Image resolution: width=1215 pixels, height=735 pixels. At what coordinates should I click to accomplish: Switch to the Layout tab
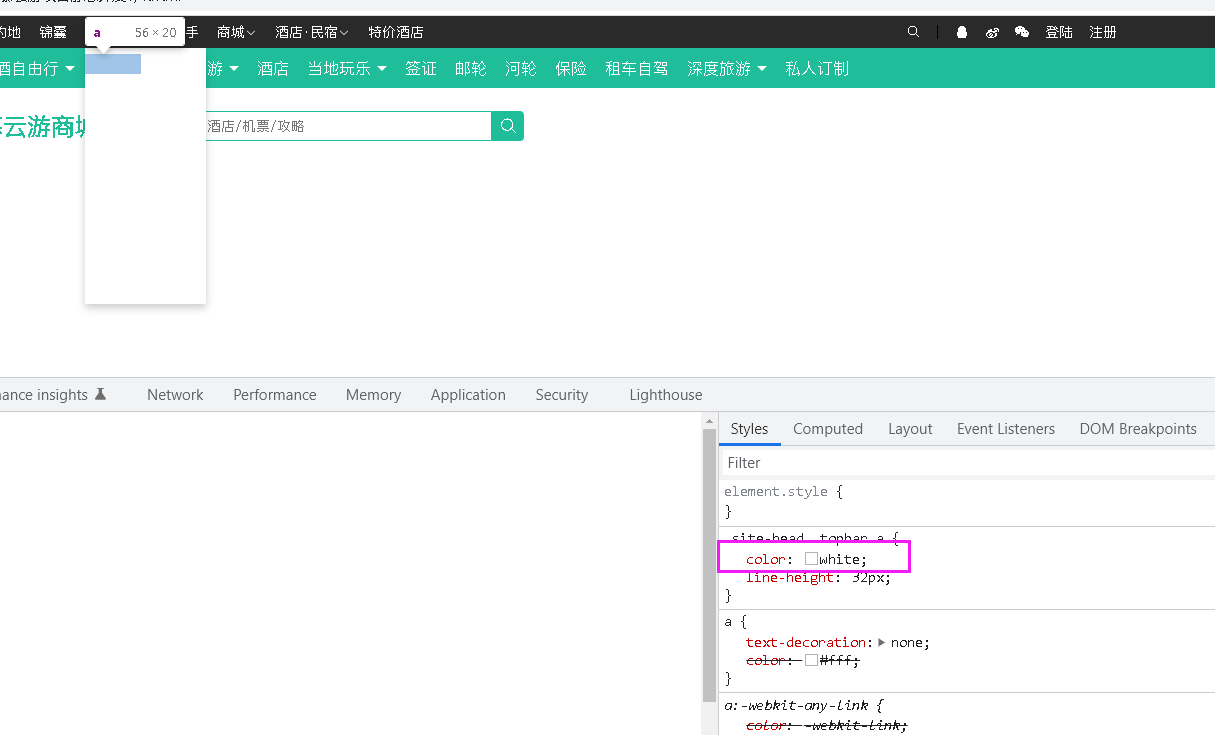tap(910, 428)
